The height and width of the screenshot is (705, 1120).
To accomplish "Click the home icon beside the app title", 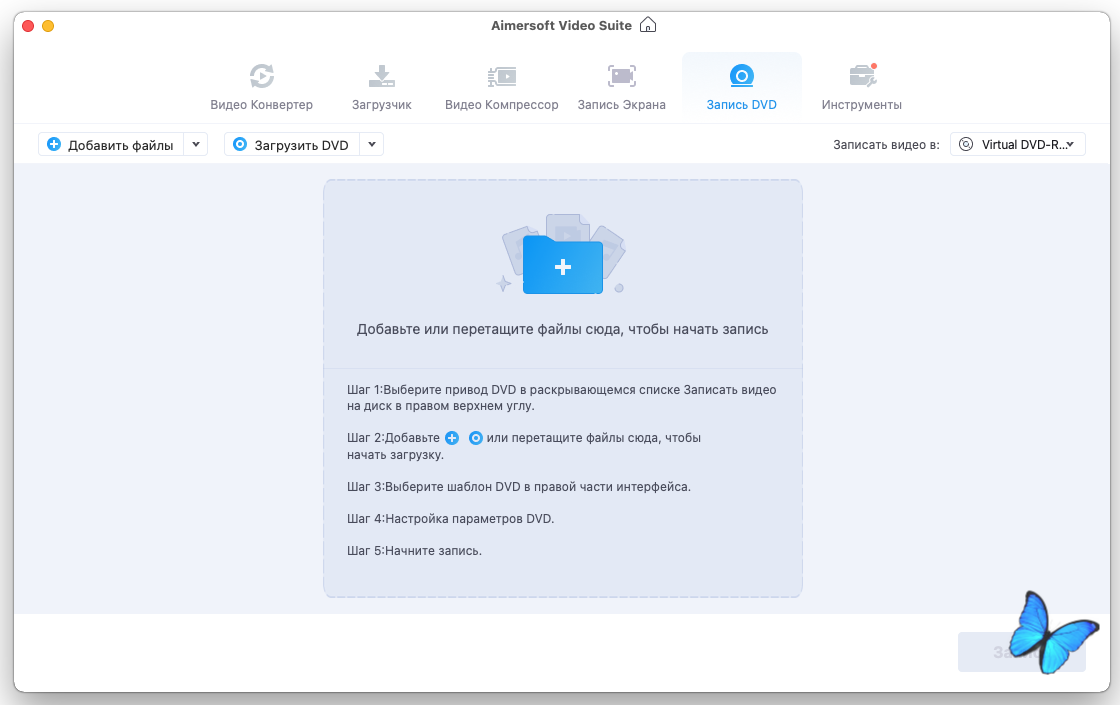I will pos(648,25).
